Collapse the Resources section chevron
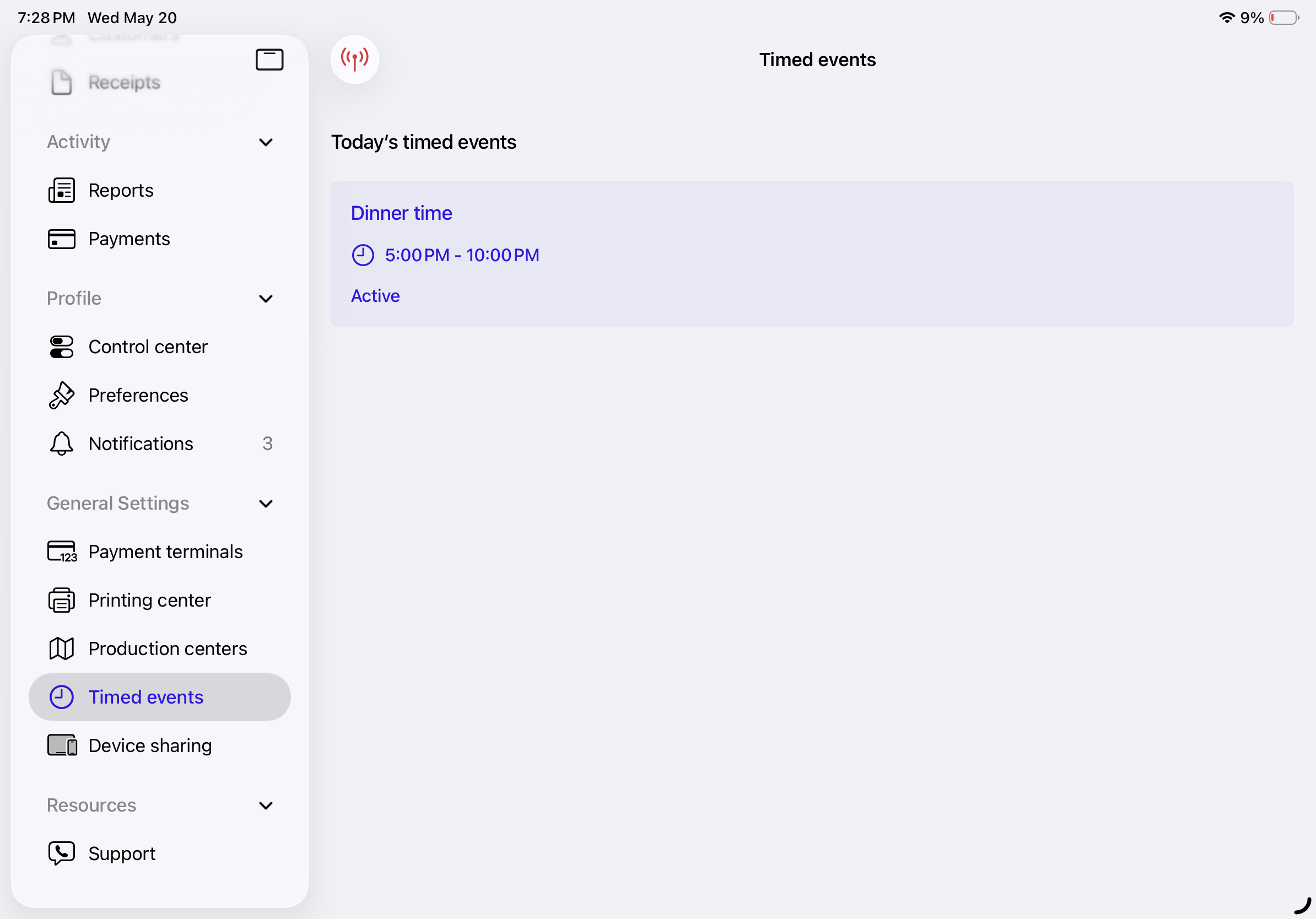This screenshot has height=919, width=1316. pos(266,806)
